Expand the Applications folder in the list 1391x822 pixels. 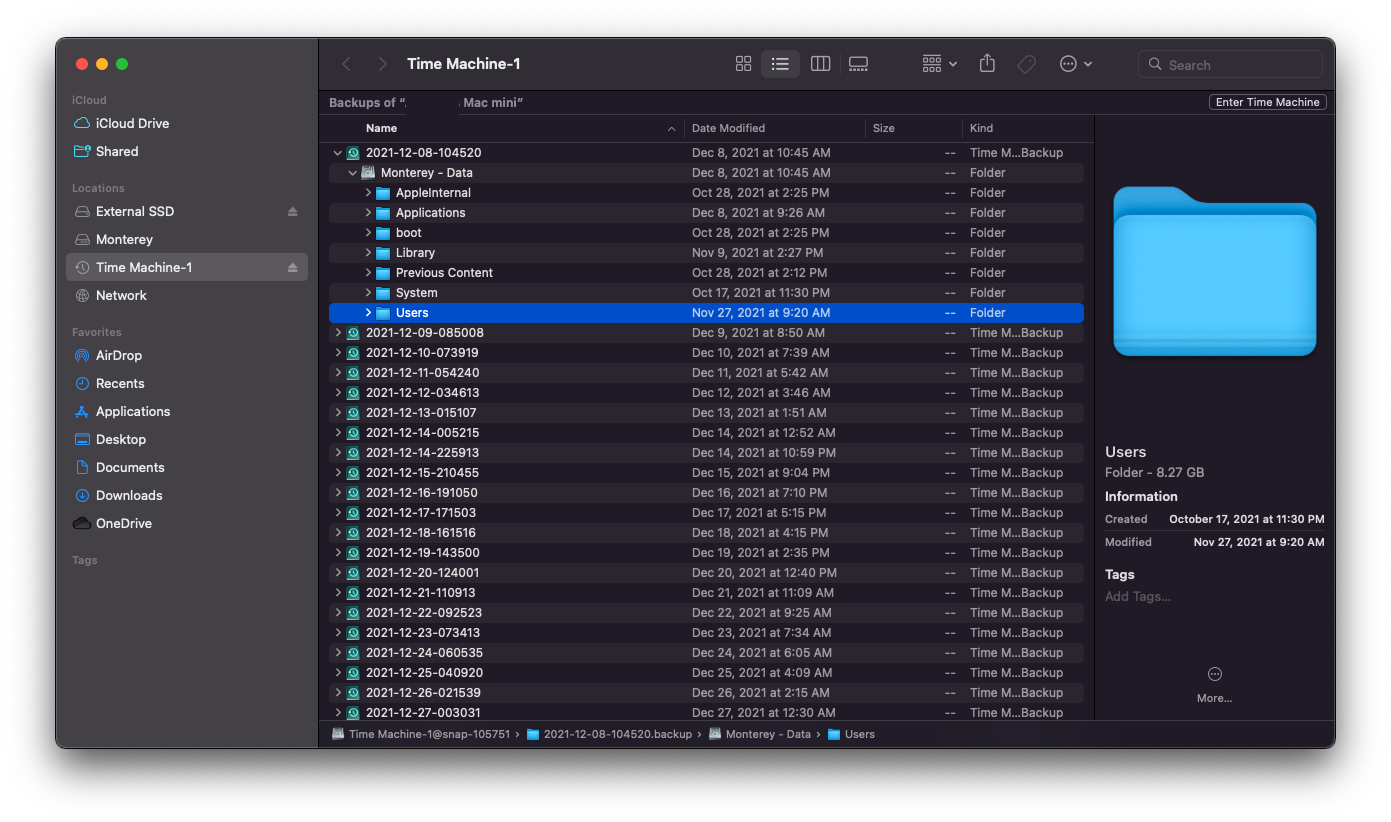(x=368, y=213)
